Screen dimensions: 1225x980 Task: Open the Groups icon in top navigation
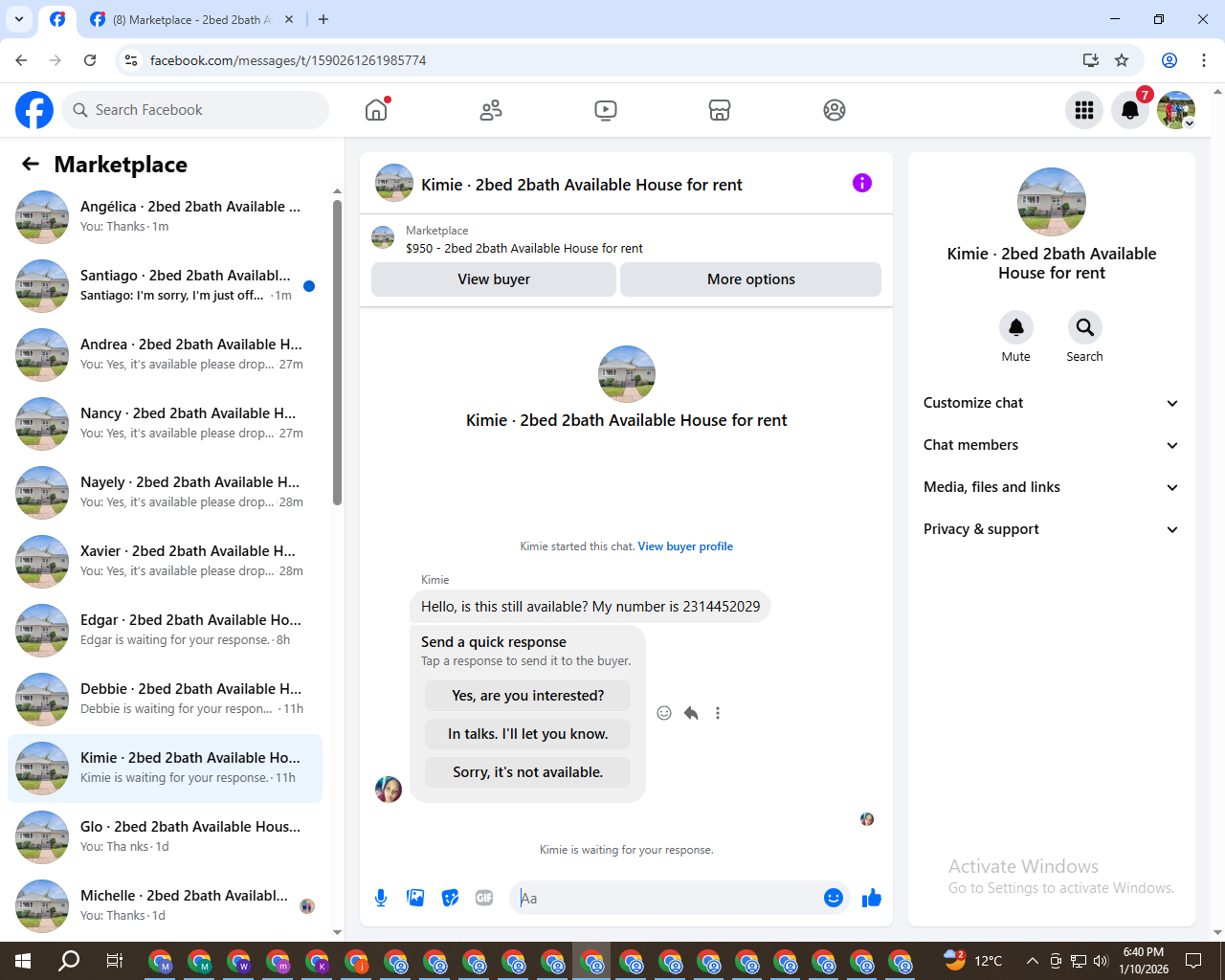click(x=835, y=110)
